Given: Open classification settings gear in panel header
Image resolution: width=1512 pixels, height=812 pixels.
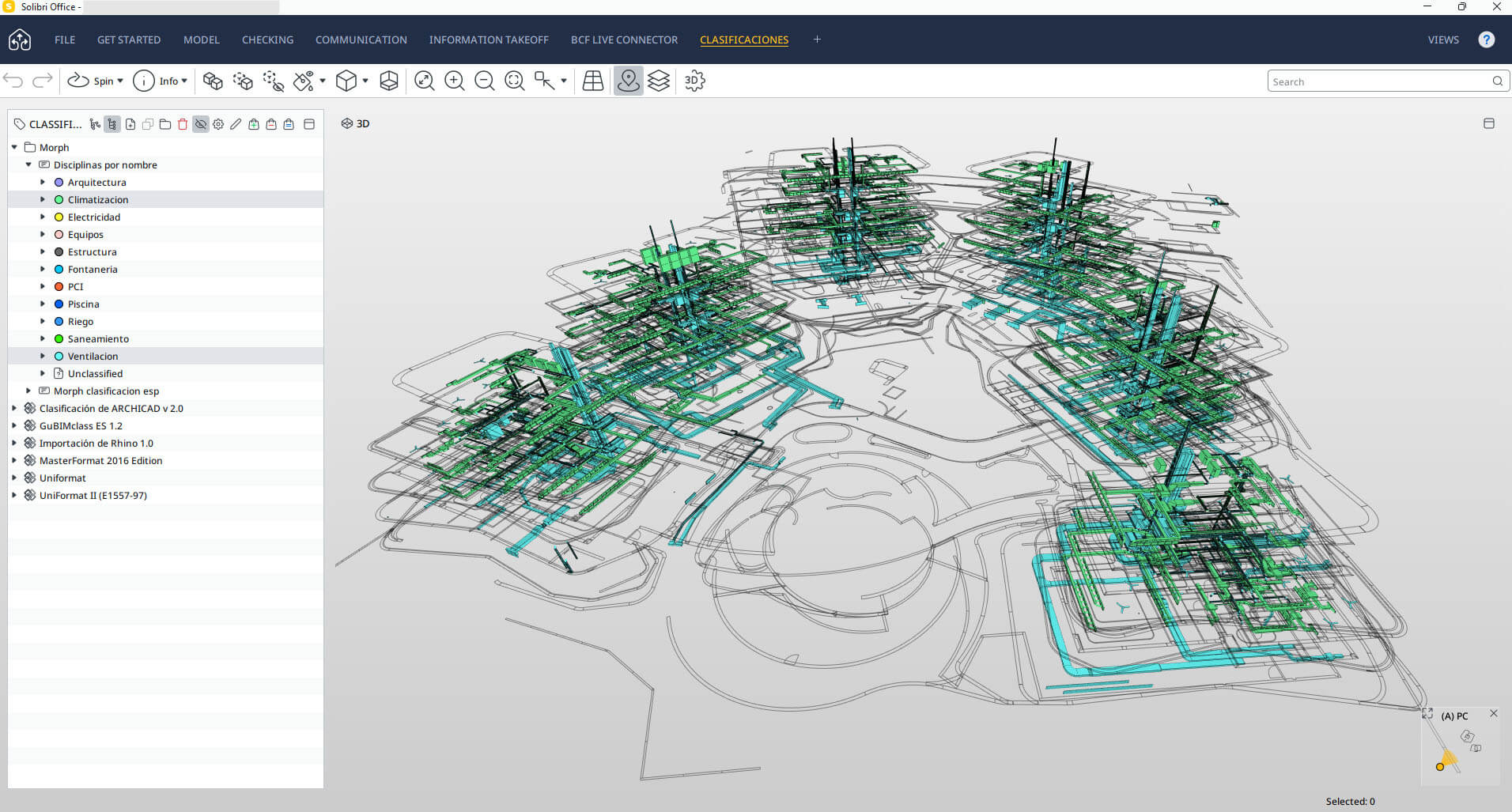Looking at the screenshot, I should point(218,124).
